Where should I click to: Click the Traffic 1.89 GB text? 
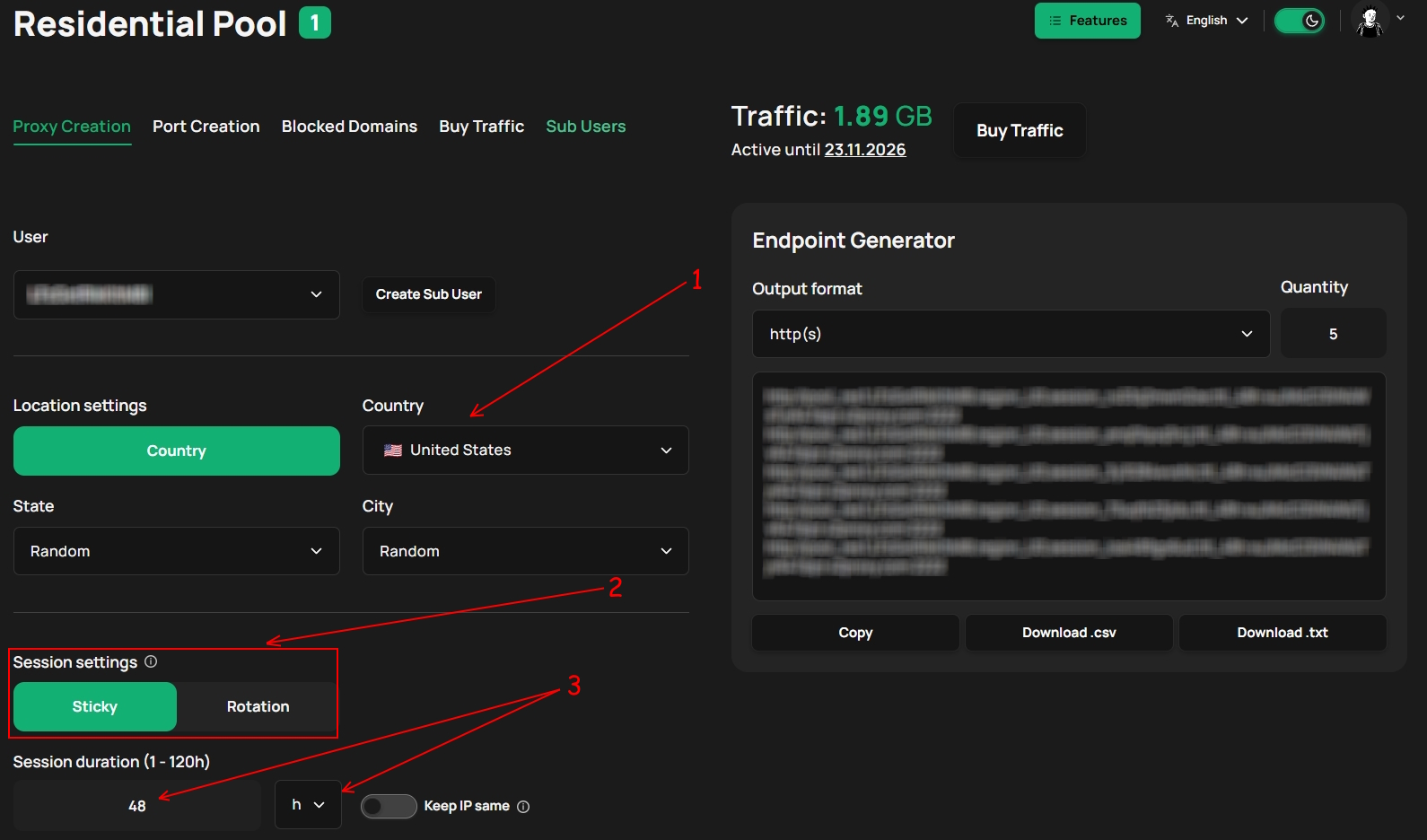[832, 116]
